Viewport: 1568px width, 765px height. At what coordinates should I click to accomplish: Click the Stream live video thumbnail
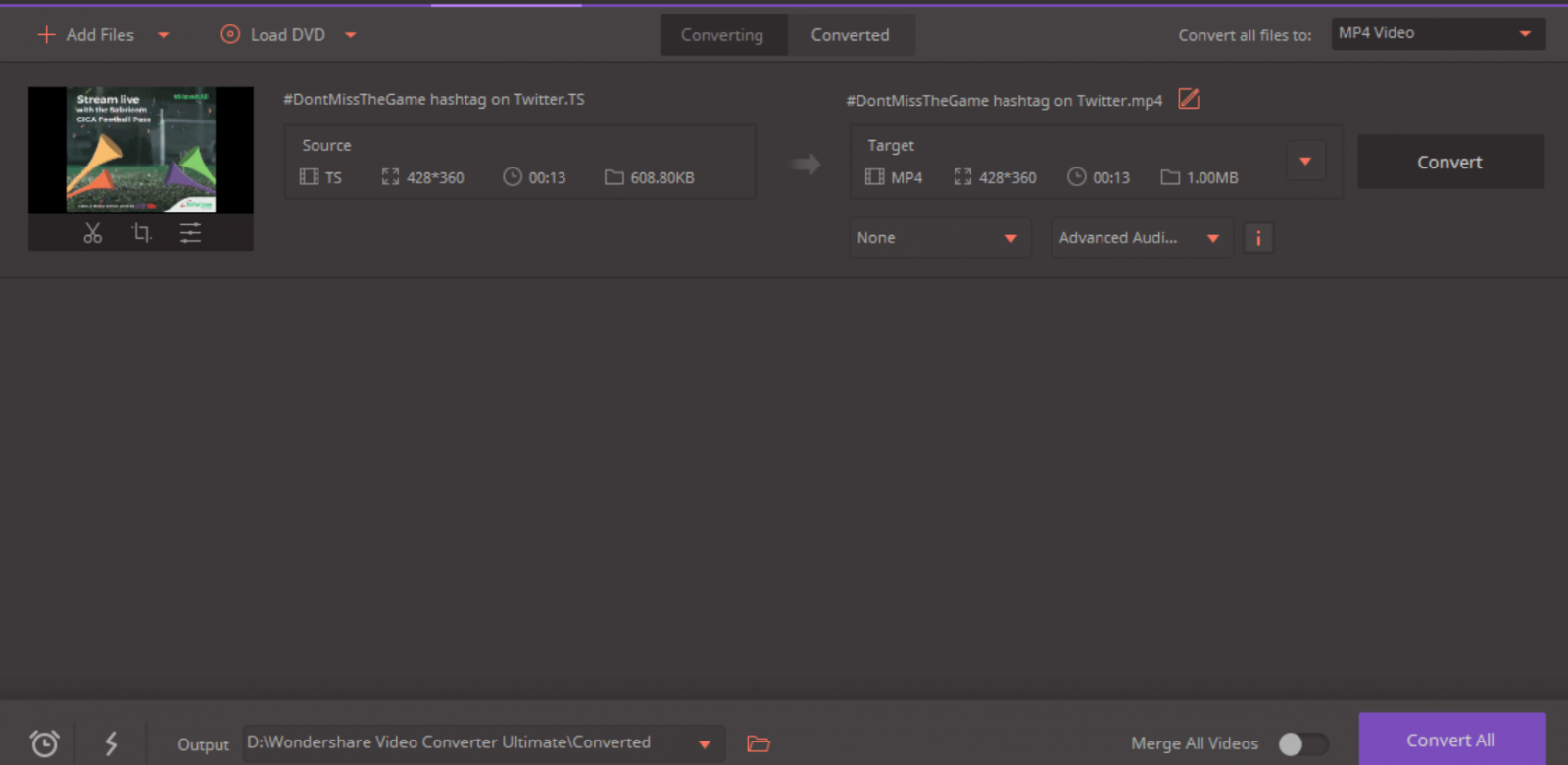(x=140, y=150)
